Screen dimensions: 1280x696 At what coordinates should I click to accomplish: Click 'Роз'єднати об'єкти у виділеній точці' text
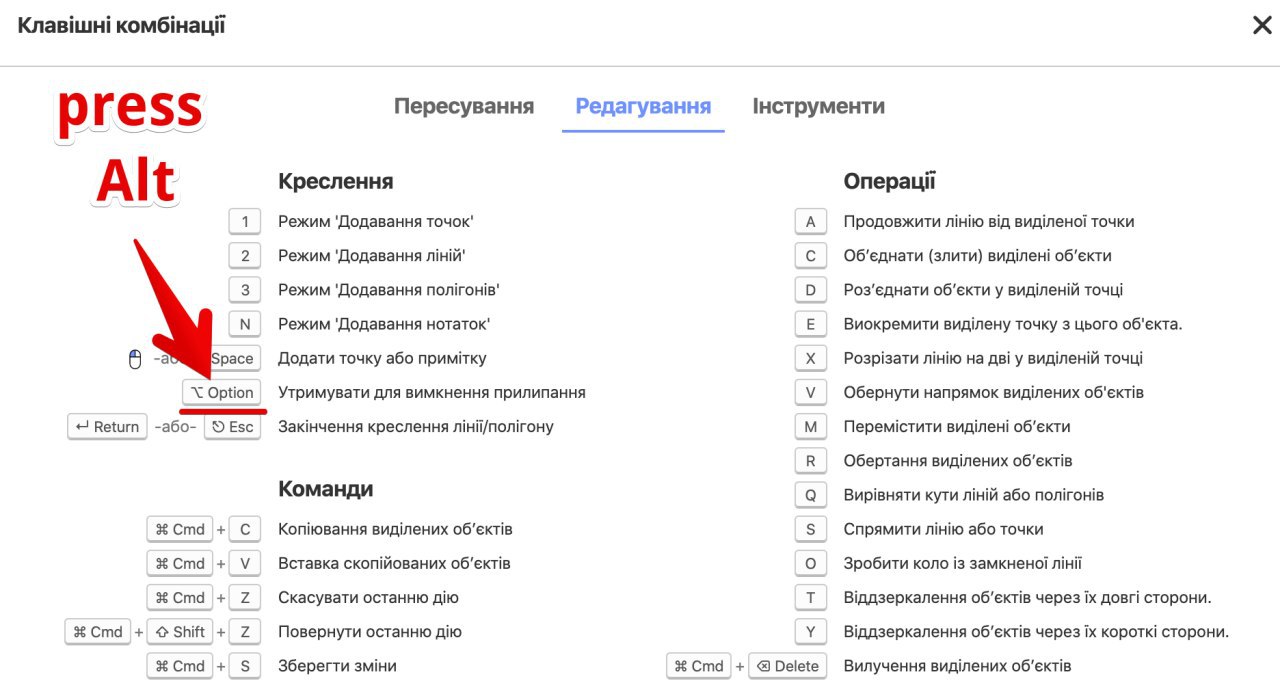pyautogui.click(x=984, y=290)
